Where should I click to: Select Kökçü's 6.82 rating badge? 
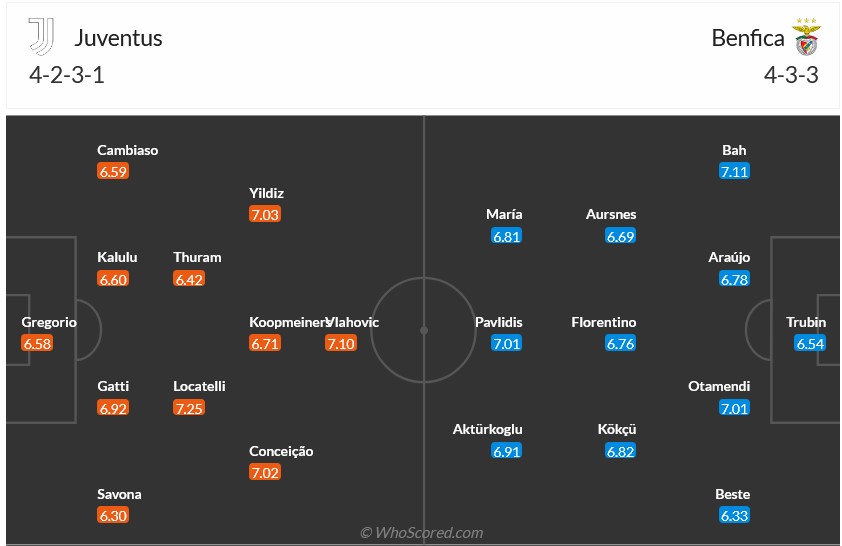(621, 451)
